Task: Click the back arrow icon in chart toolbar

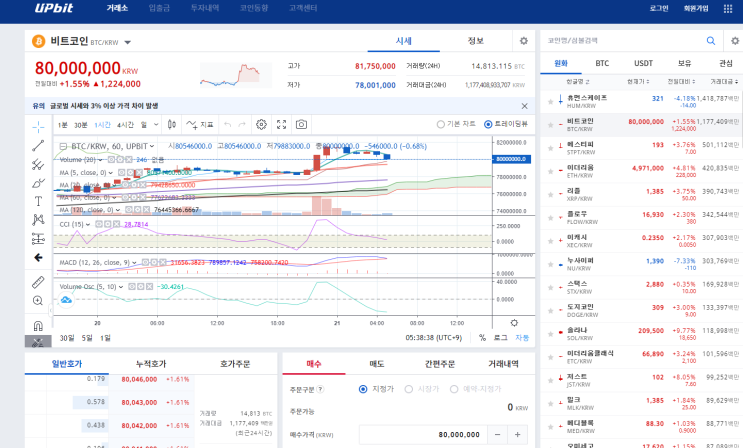Action: pos(38,257)
